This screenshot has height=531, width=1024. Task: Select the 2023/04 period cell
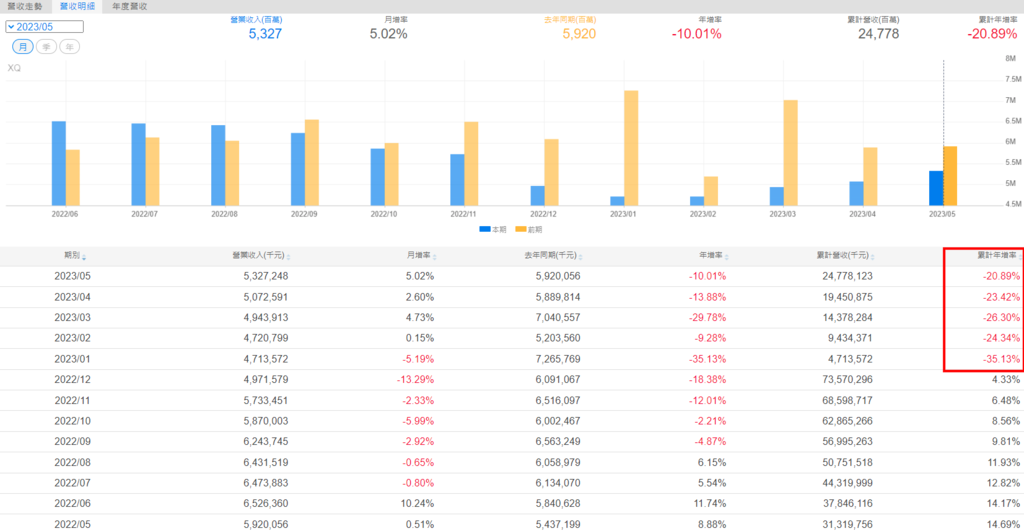tap(72, 297)
